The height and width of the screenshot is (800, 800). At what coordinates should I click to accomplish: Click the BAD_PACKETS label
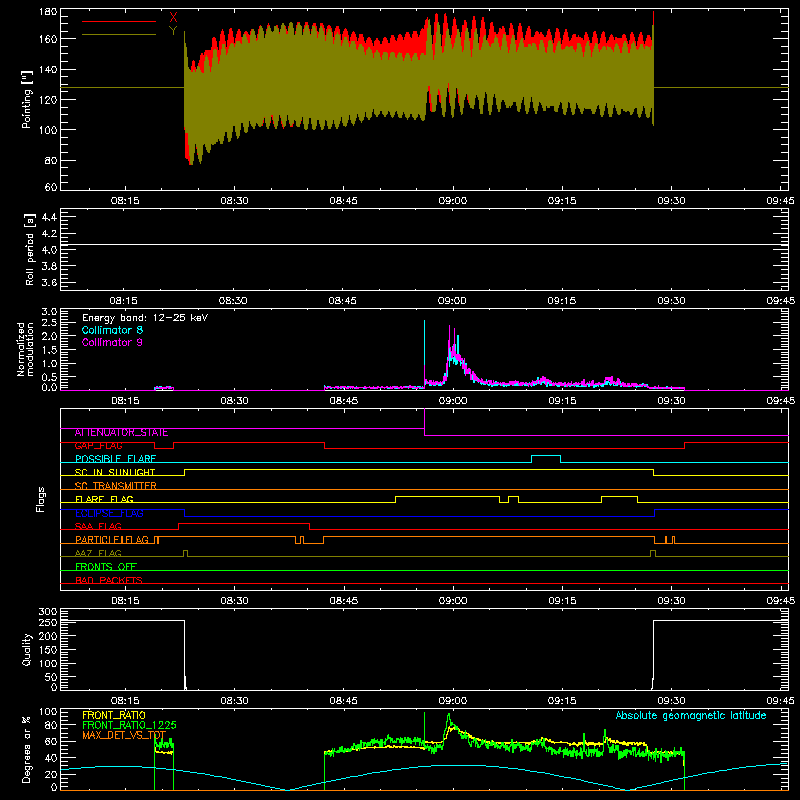pos(109,580)
